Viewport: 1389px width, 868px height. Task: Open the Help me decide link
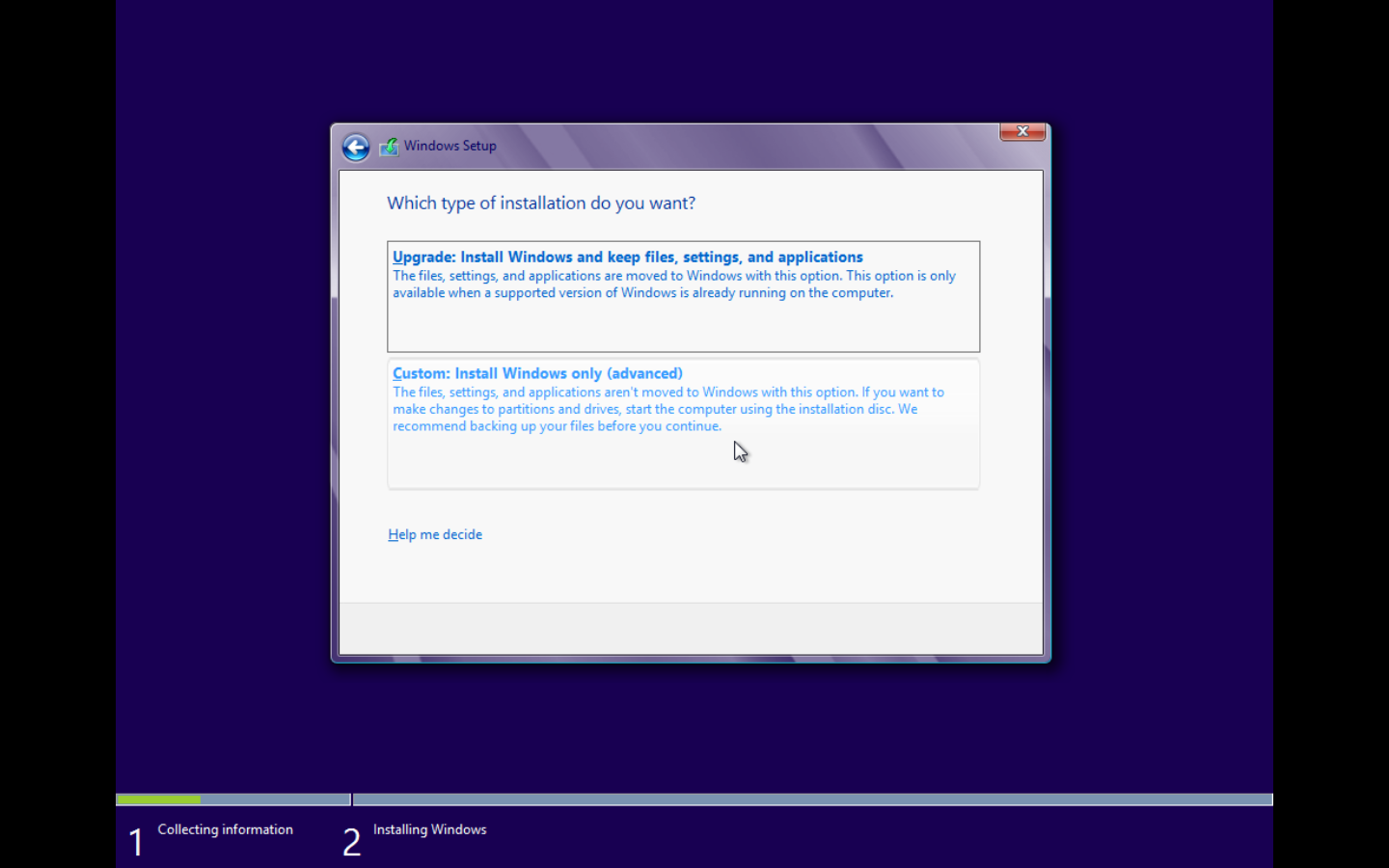435,534
